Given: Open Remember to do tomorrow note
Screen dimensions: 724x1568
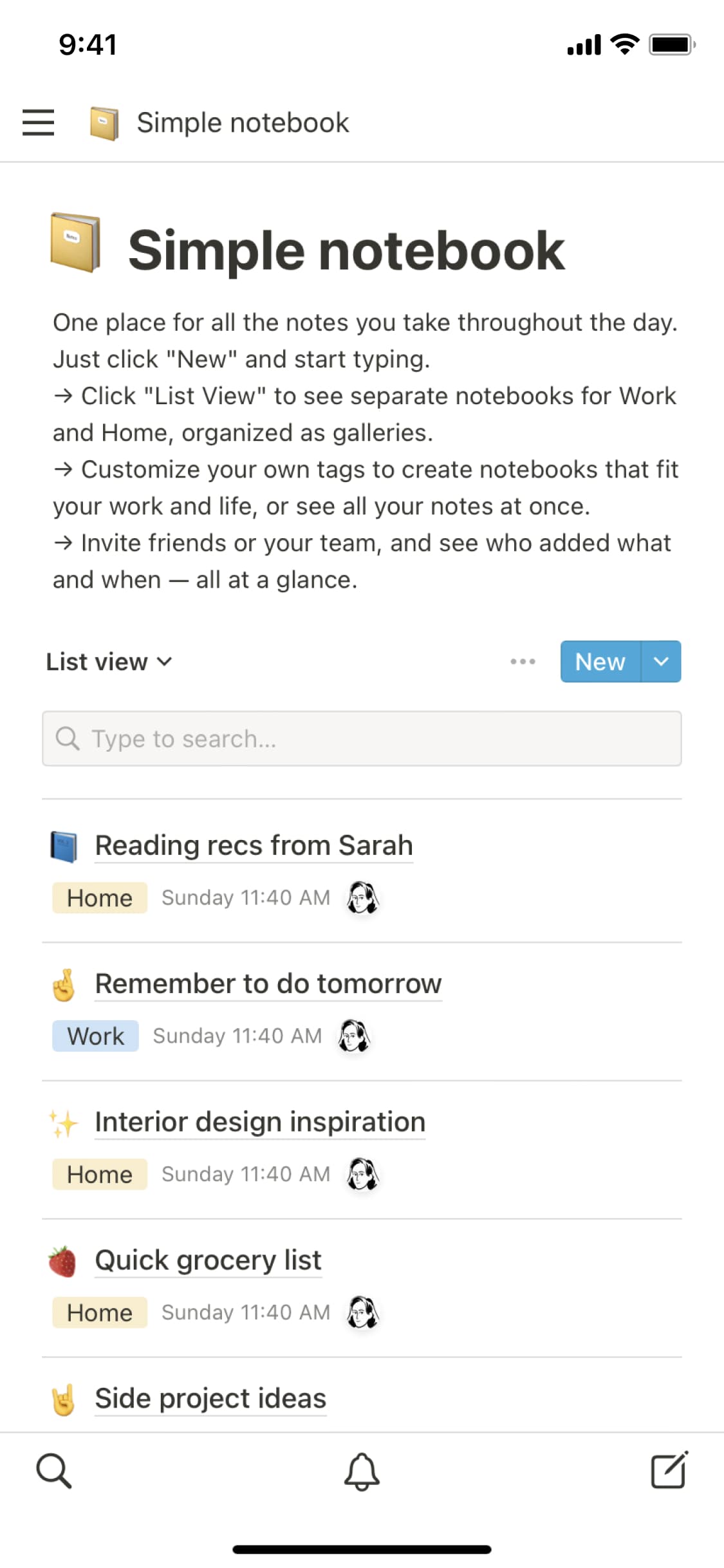Looking at the screenshot, I should (x=268, y=984).
